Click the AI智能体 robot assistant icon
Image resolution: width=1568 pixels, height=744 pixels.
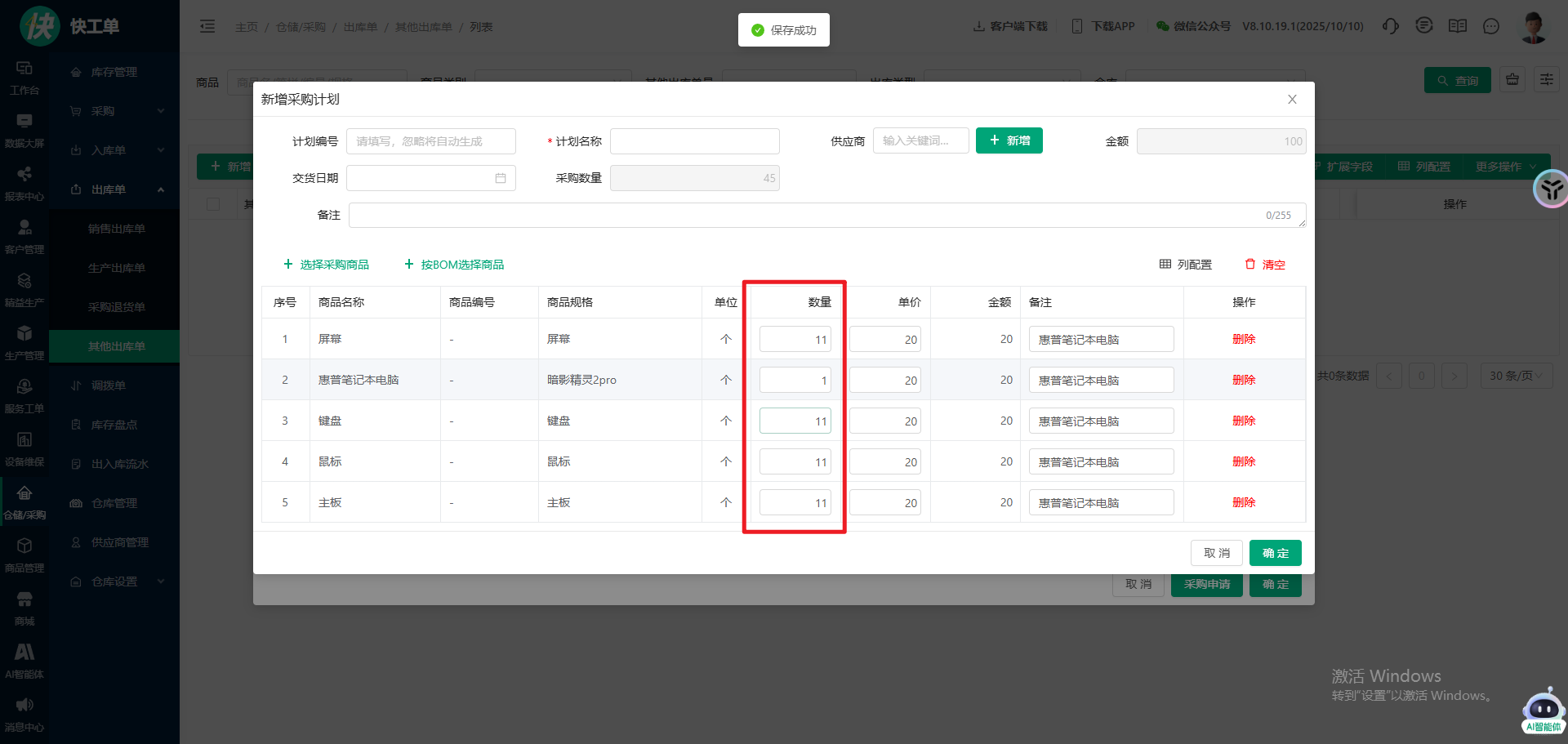(x=1543, y=711)
